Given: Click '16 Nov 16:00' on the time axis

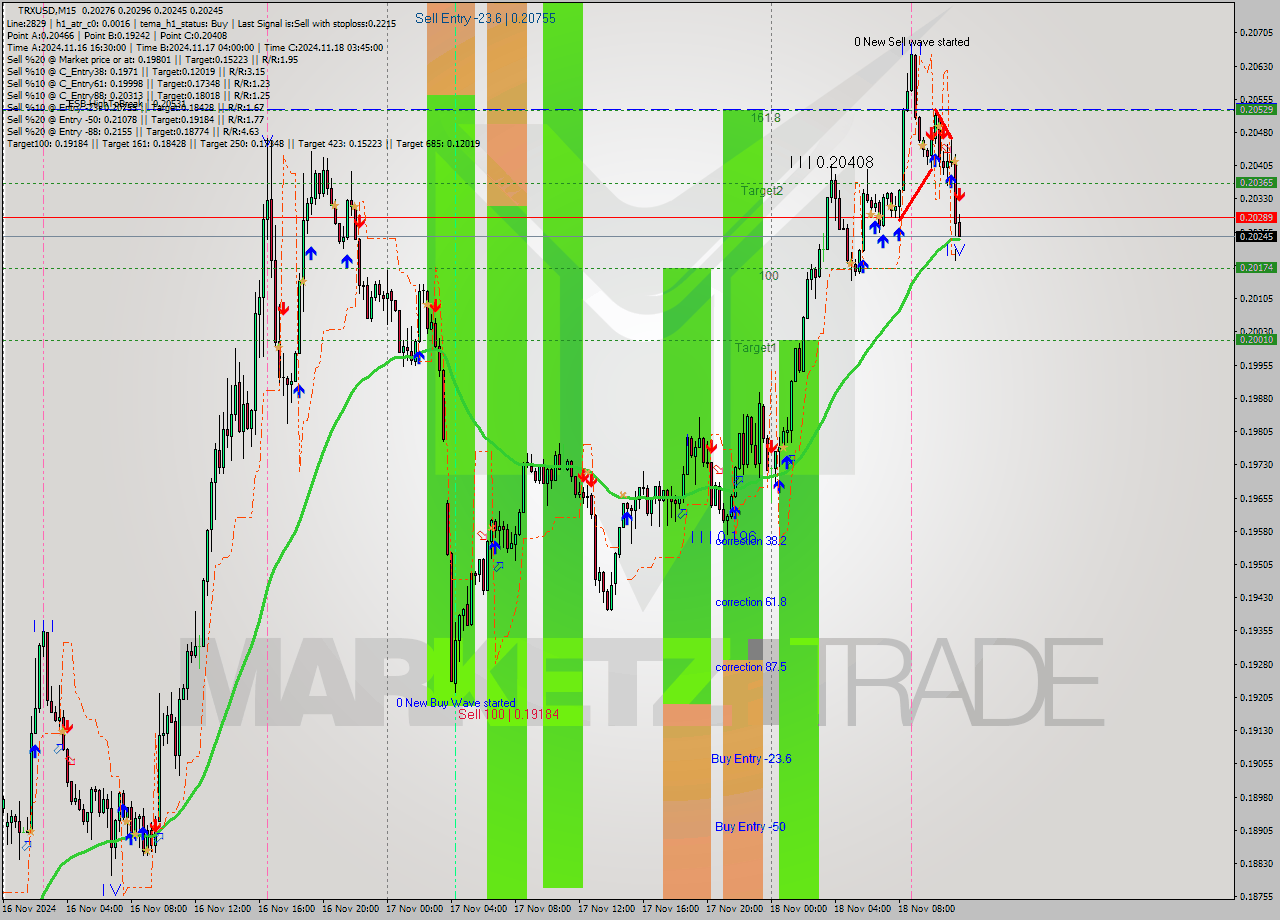Looking at the screenshot, I should point(288,909).
